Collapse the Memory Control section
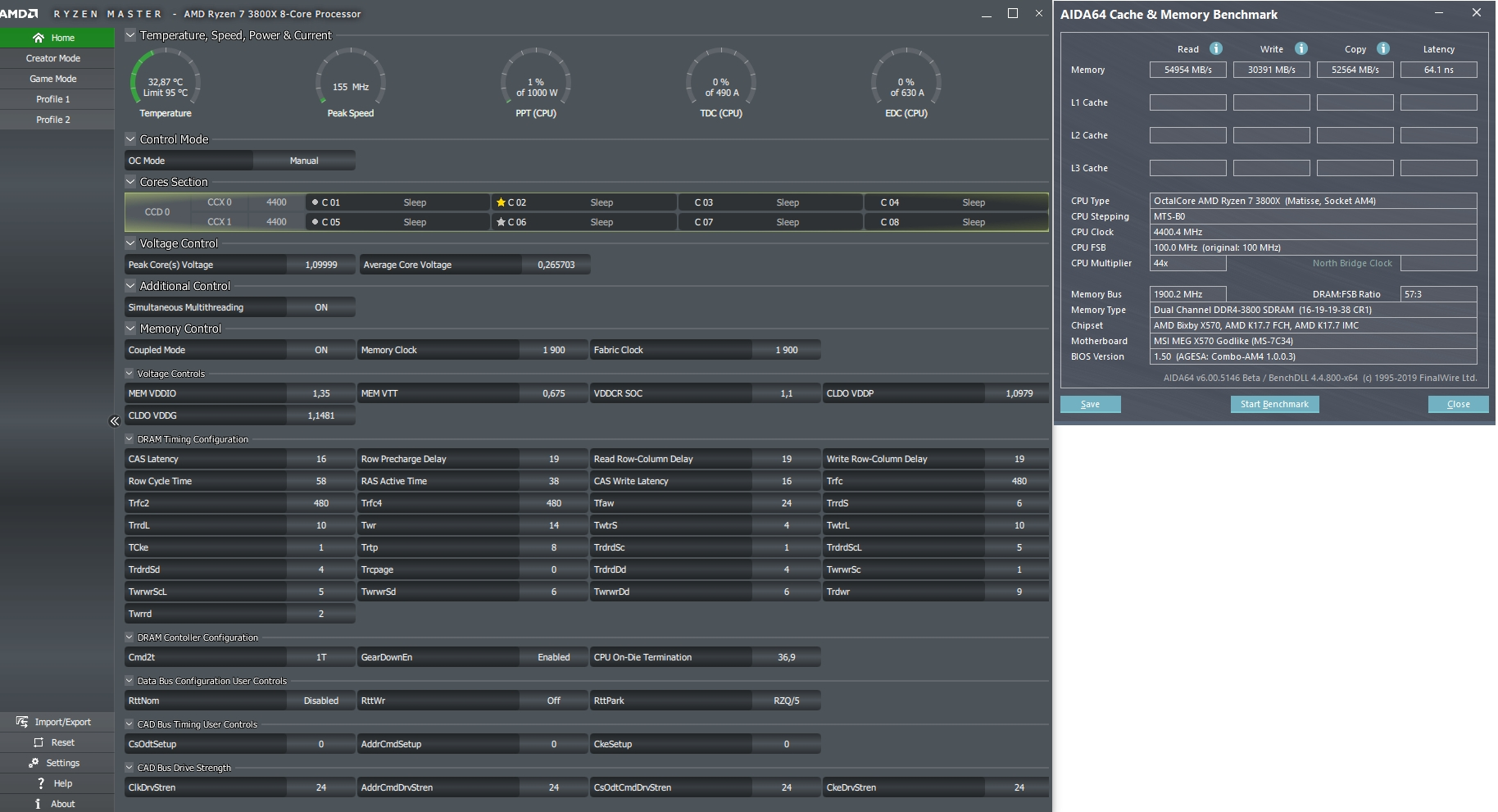Image resolution: width=1498 pixels, height=812 pixels. [x=130, y=329]
